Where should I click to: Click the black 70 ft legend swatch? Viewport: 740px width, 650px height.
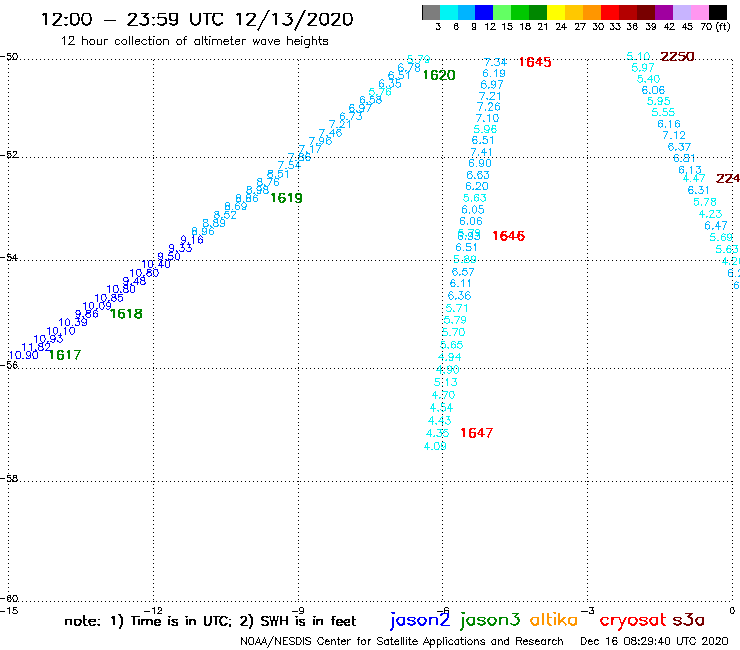717,12
